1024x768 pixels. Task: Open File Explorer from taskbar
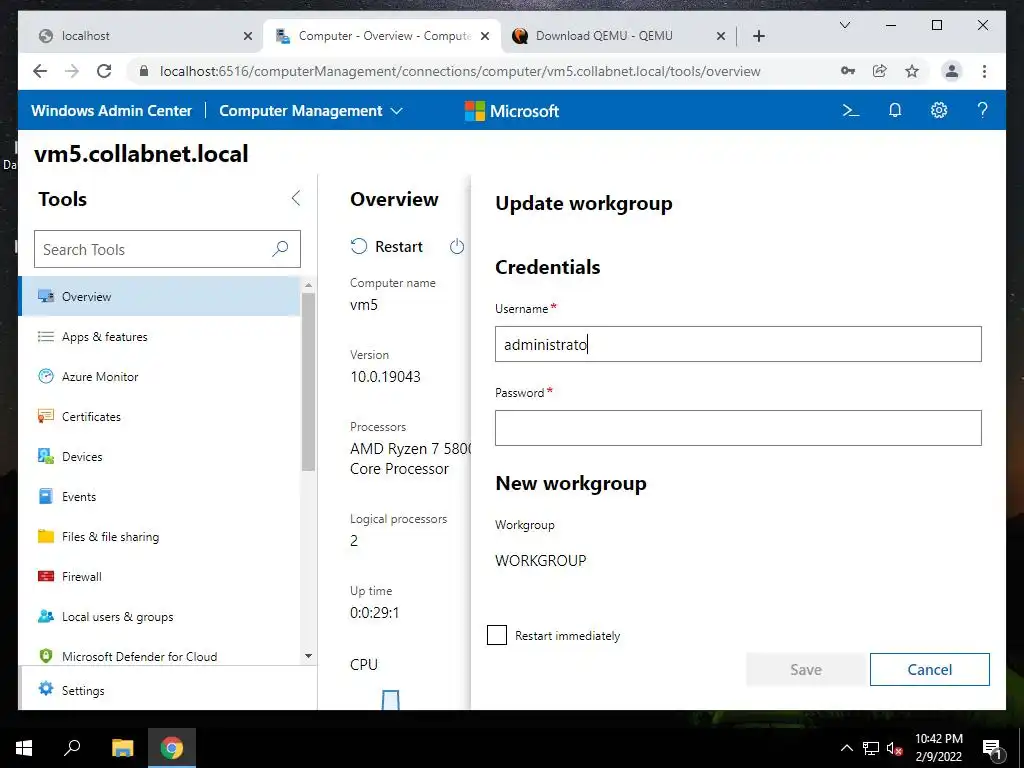click(122, 748)
